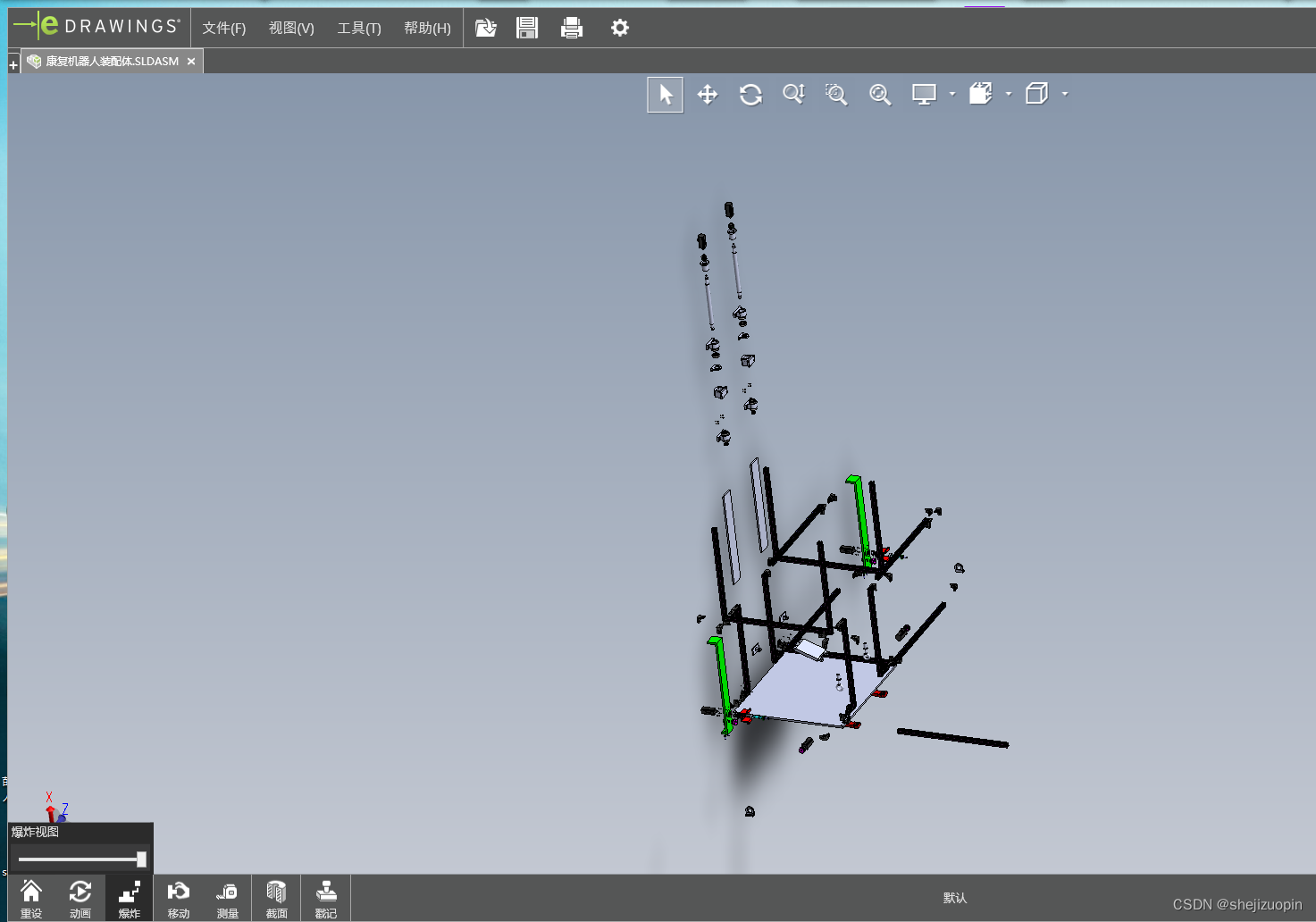Click the 截面 section tool
This screenshot has height=922, width=1316.
tap(276, 898)
